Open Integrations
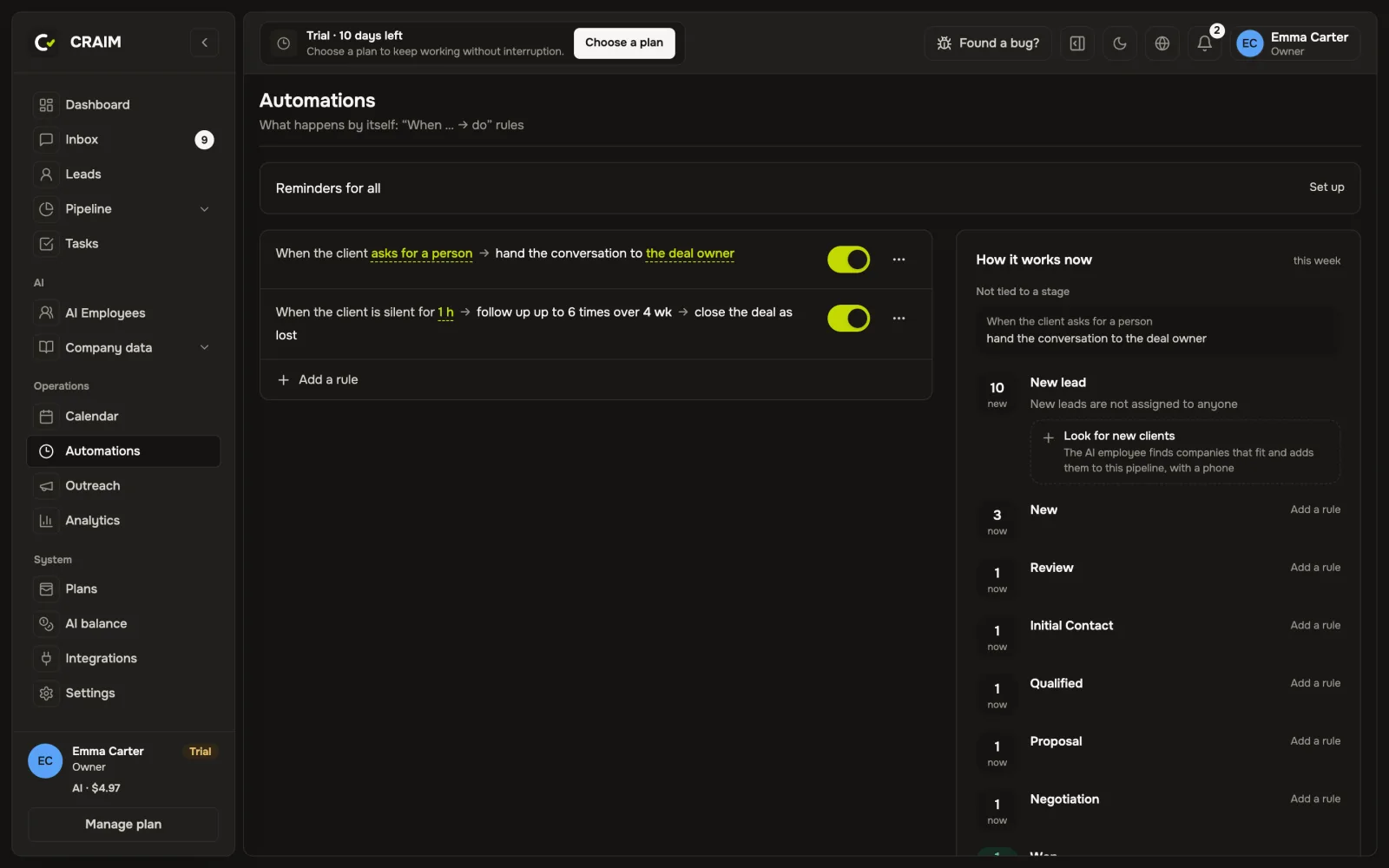 123,659
